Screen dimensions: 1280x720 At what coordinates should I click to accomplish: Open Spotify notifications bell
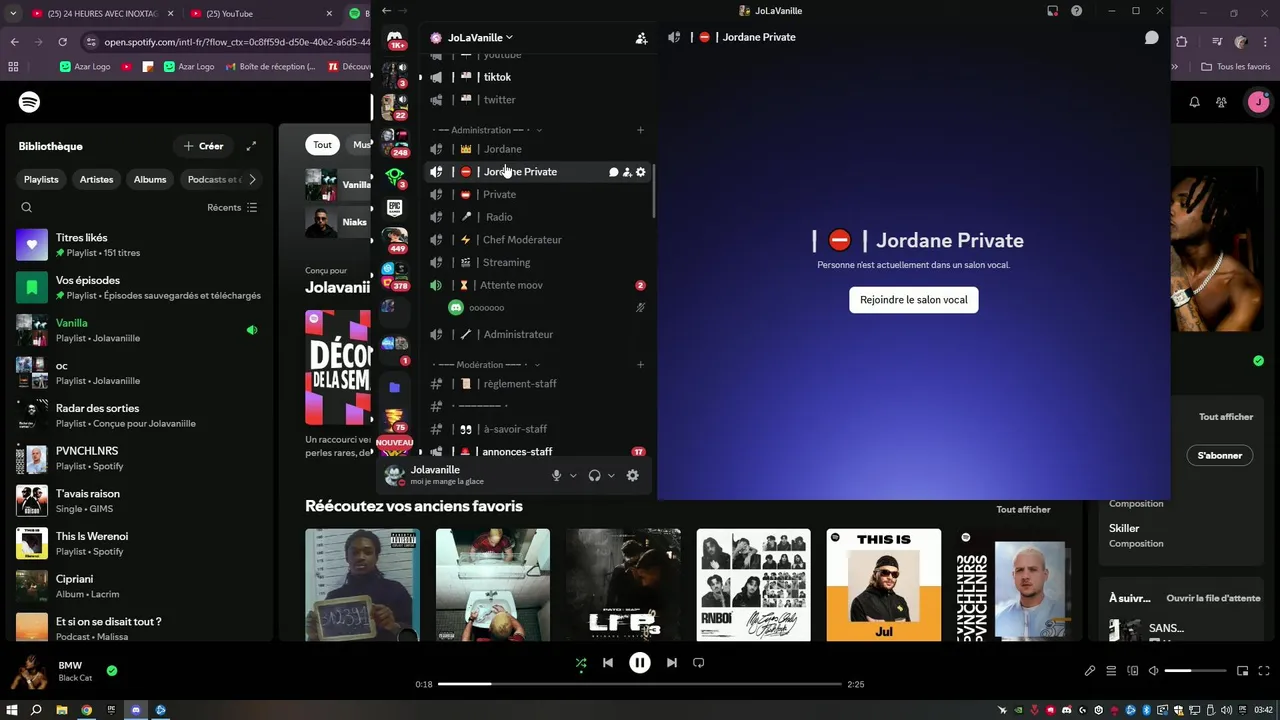(1194, 102)
